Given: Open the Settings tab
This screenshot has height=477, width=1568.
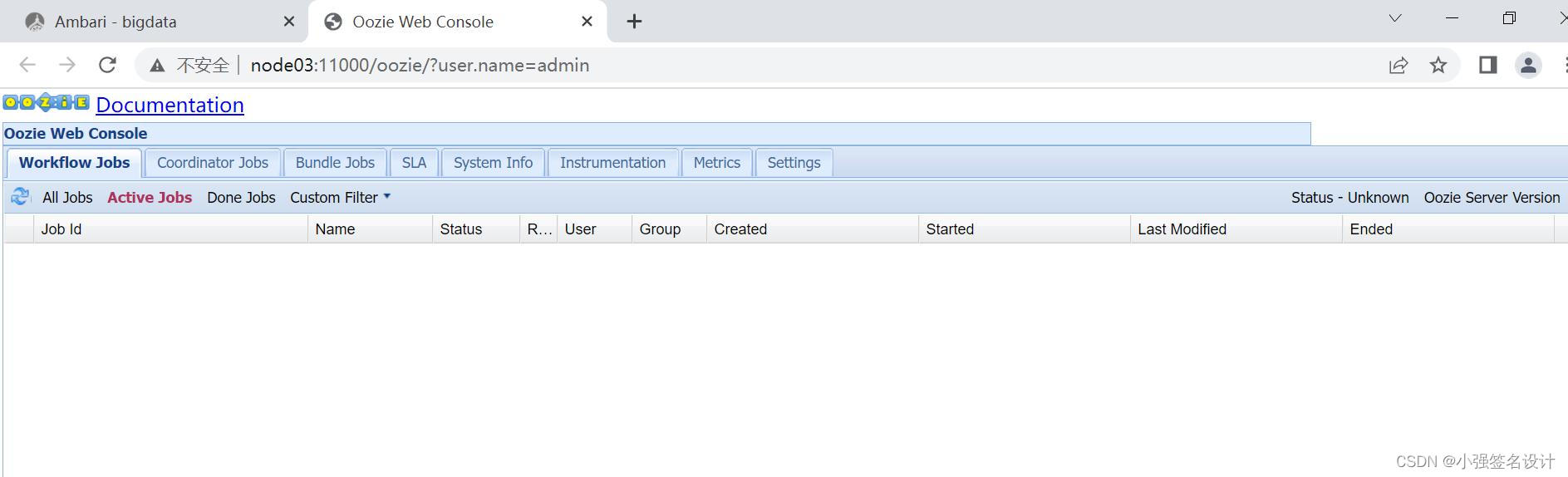Looking at the screenshot, I should point(794,163).
